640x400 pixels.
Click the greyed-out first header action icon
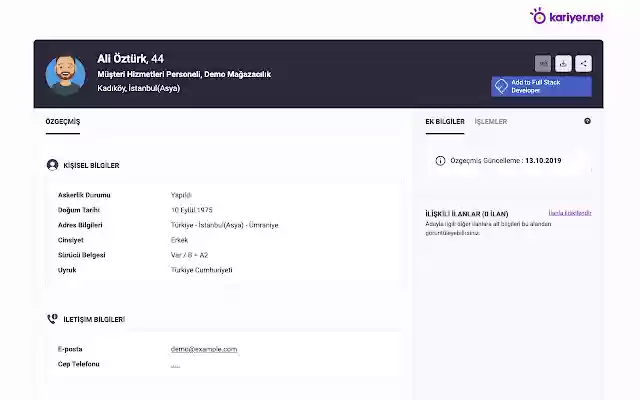(543, 63)
